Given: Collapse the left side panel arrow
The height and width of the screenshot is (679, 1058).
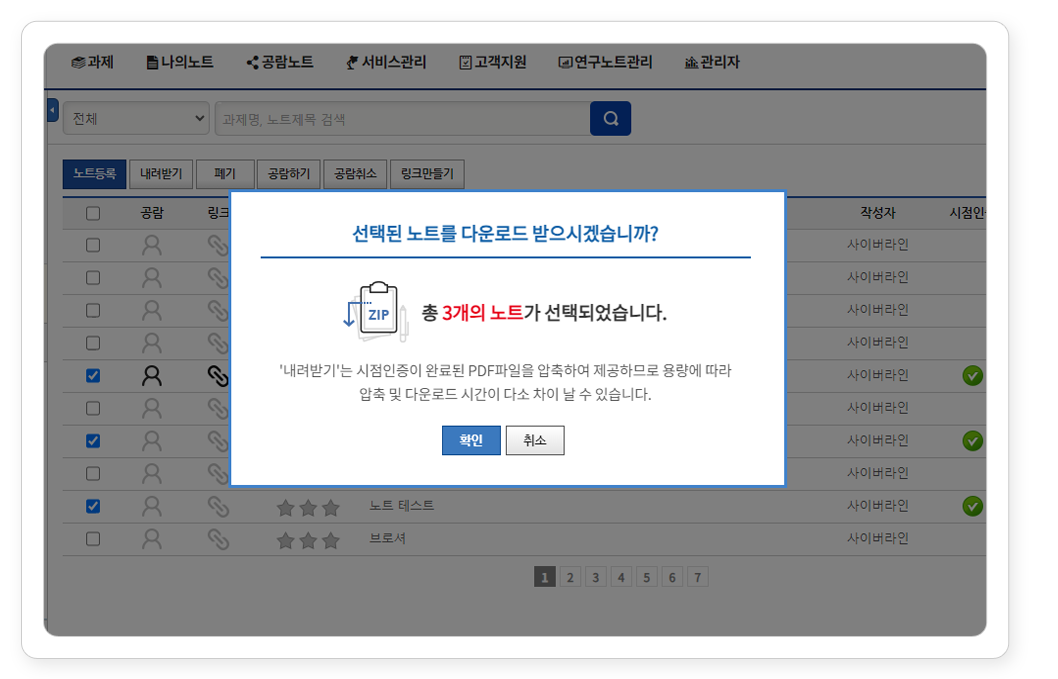Looking at the screenshot, I should coord(53,110).
